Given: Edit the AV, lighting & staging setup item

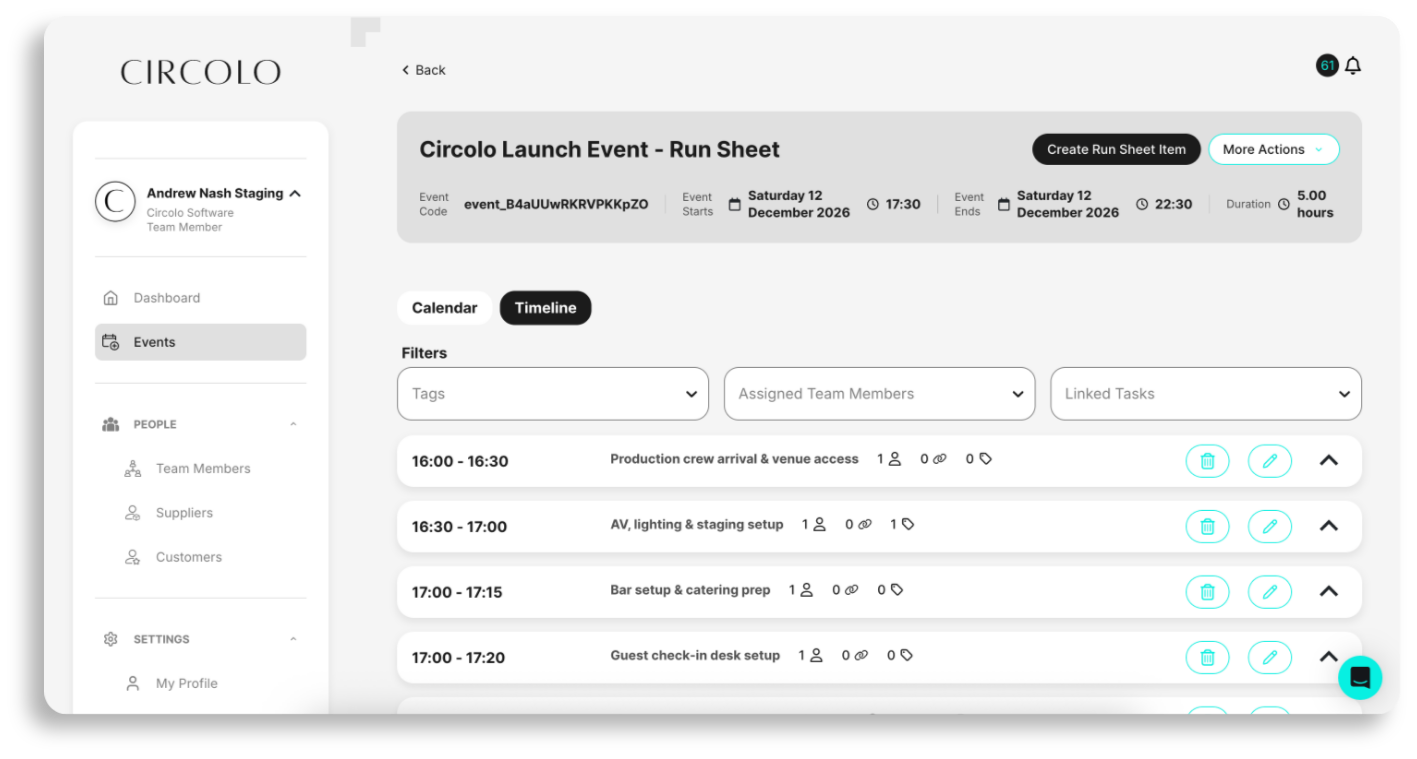Looking at the screenshot, I should 1269,526.
